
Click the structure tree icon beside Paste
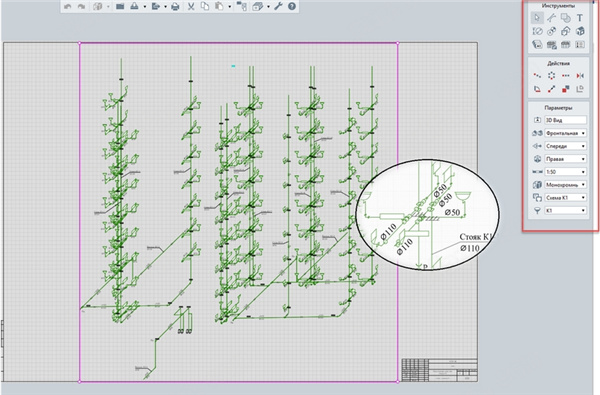(x=242, y=7)
